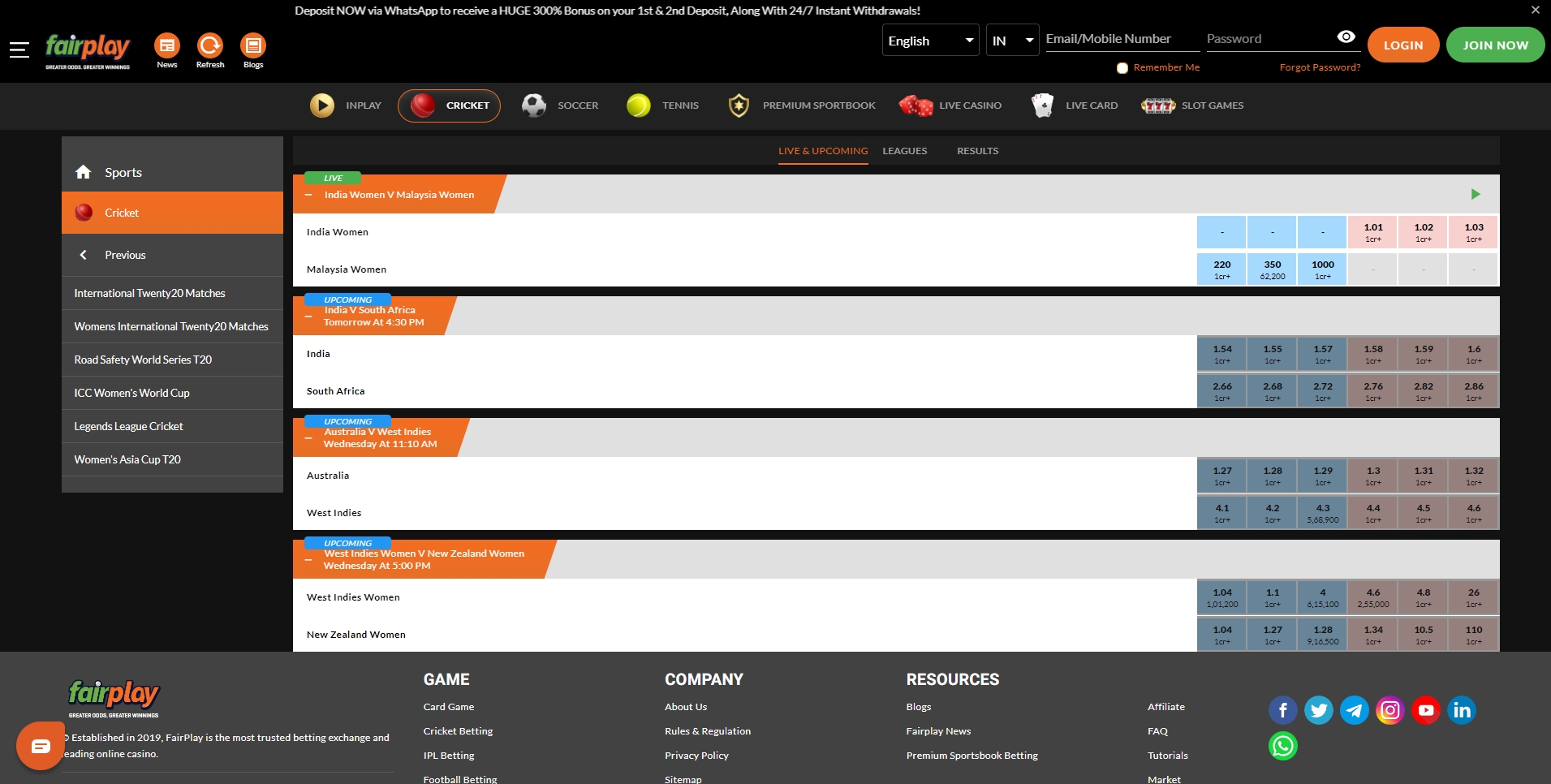Image resolution: width=1551 pixels, height=784 pixels.
Task: Click the Cricket ball icon in sidebar
Action: click(84, 213)
